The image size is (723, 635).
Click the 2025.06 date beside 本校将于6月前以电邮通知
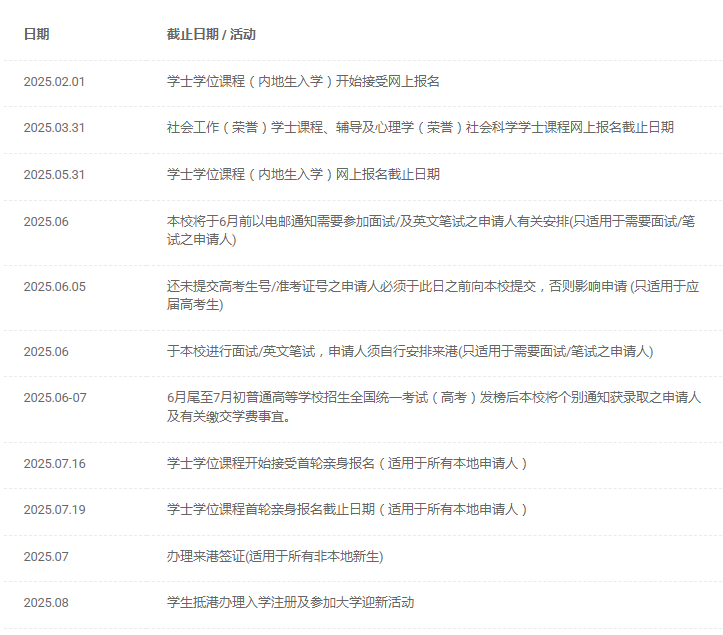click(x=46, y=222)
